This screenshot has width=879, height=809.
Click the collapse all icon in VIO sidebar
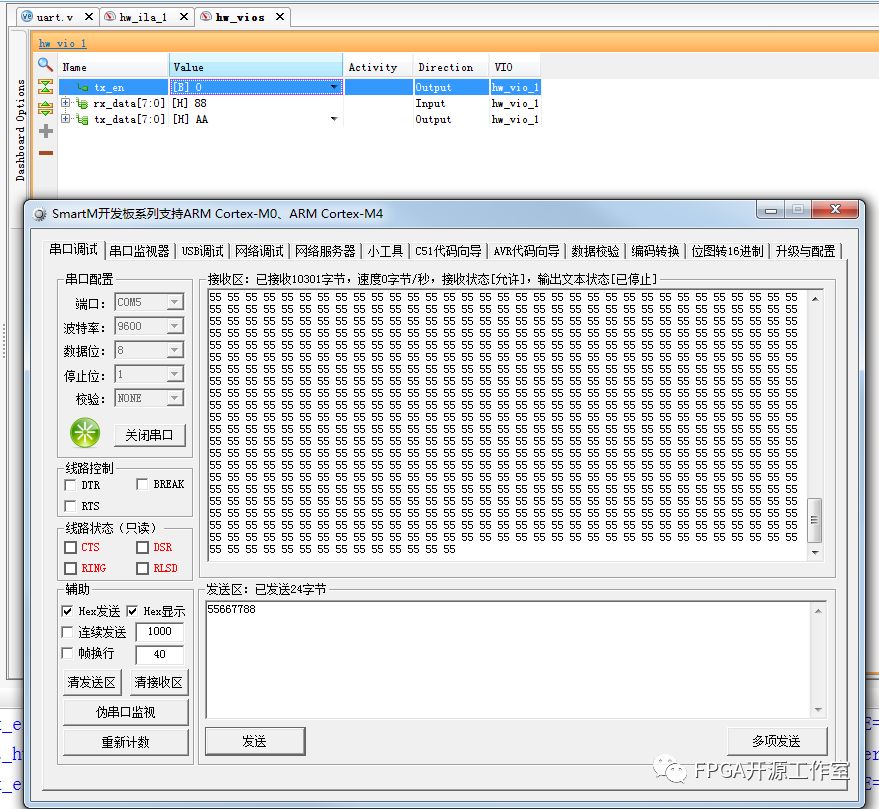tap(45, 87)
